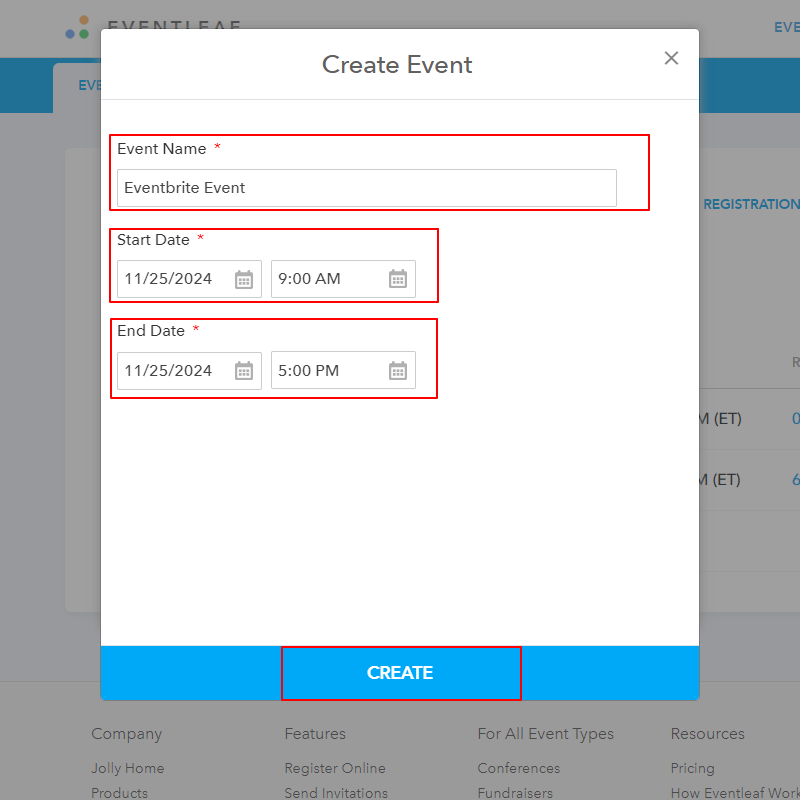Click the CREATE button
Image resolution: width=800 pixels, height=800 pixels.
[x=400, y=673]
